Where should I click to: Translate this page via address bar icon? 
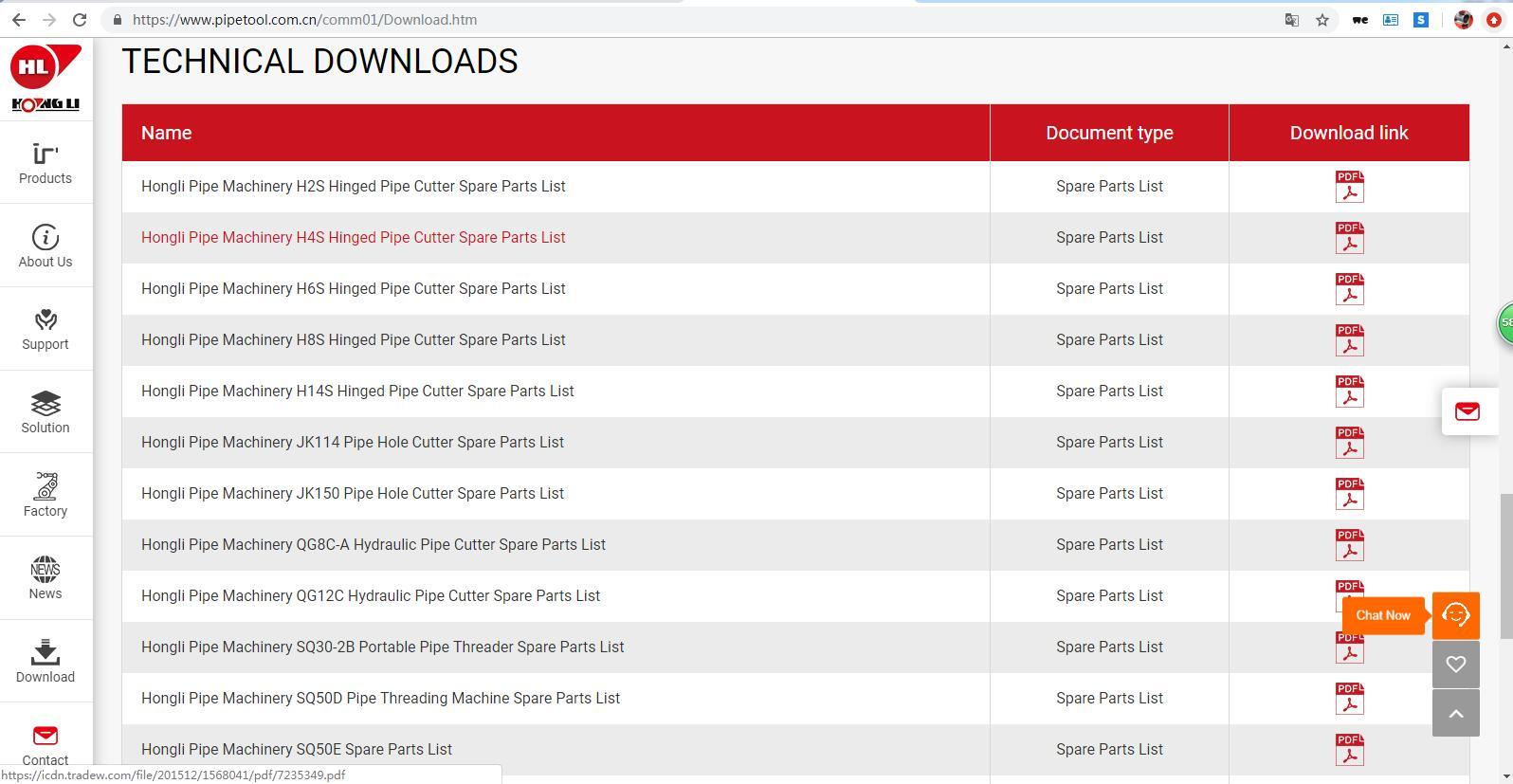[x=1292, y=20]
